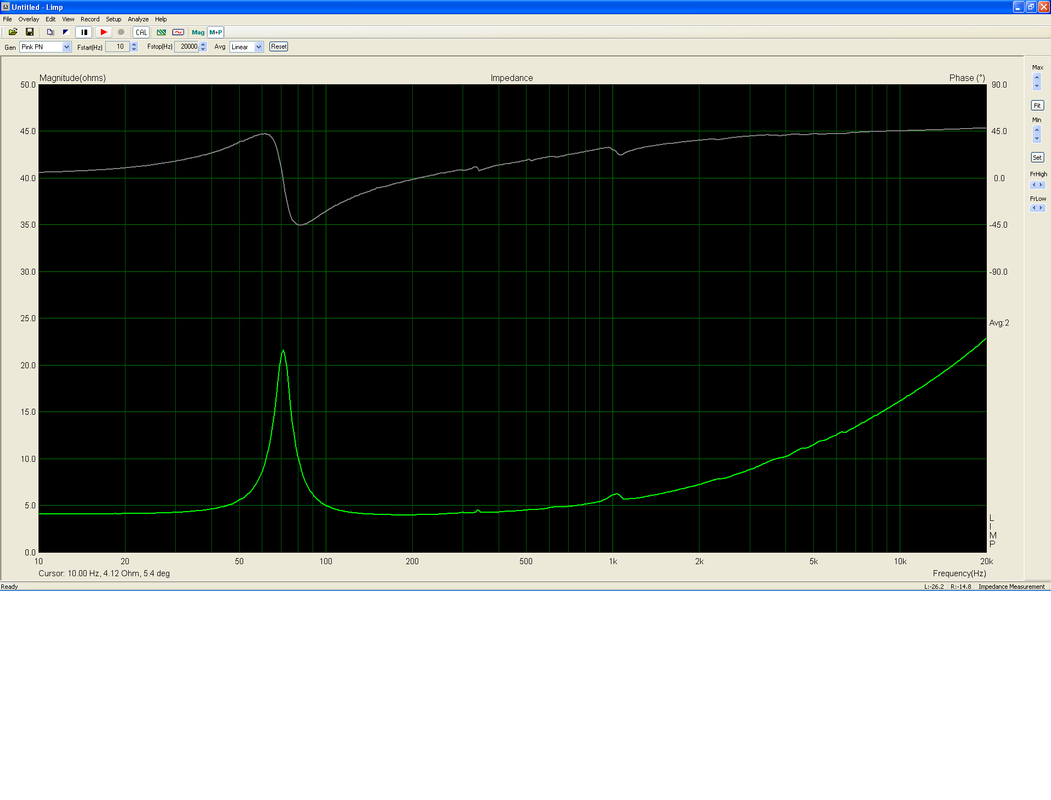Click the Fit button
Image resolution: width=1051 pixels, height=800 pixels.
(x=1037, y=106)
